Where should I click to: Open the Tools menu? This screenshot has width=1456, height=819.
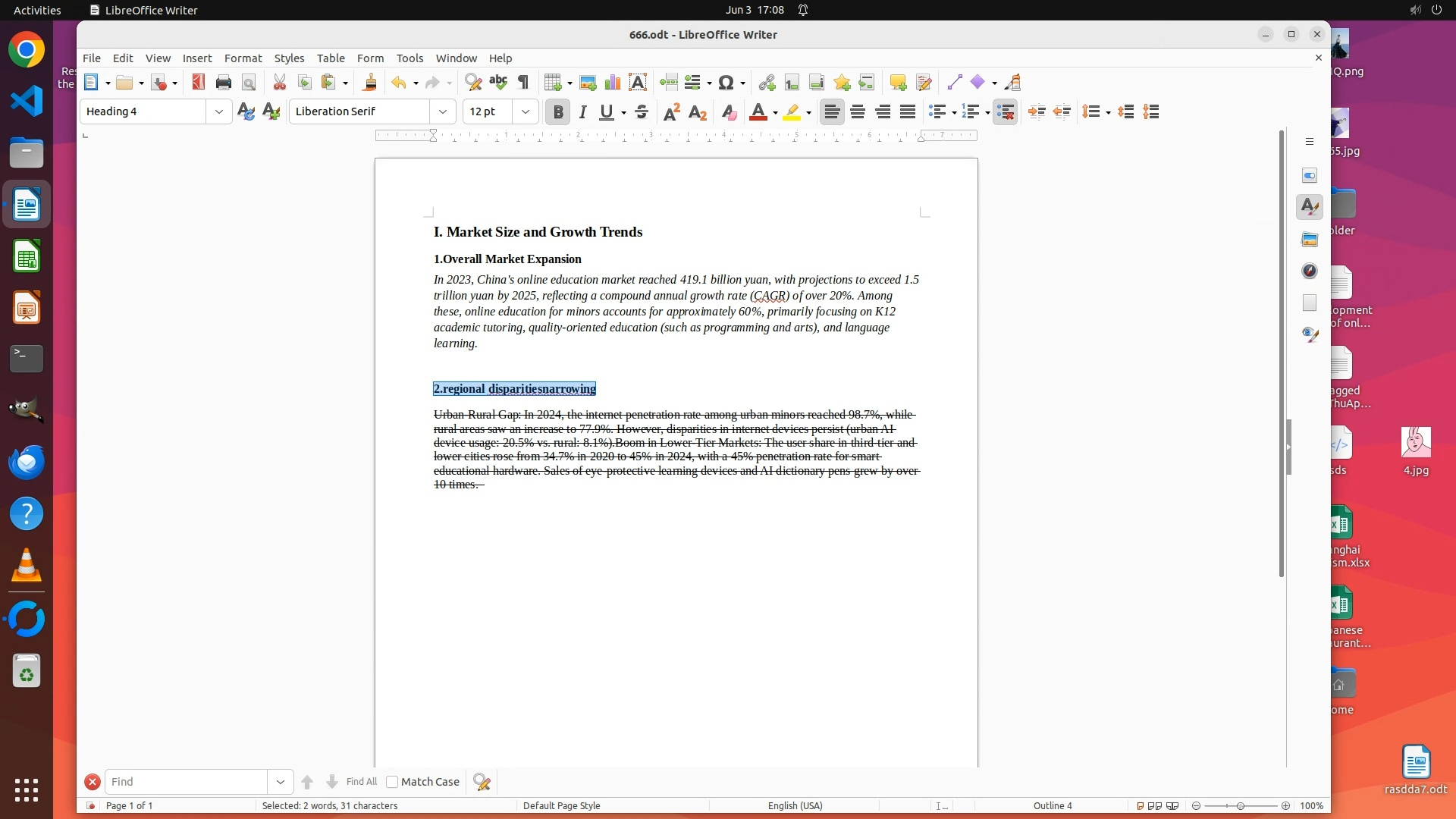point(409,58)
